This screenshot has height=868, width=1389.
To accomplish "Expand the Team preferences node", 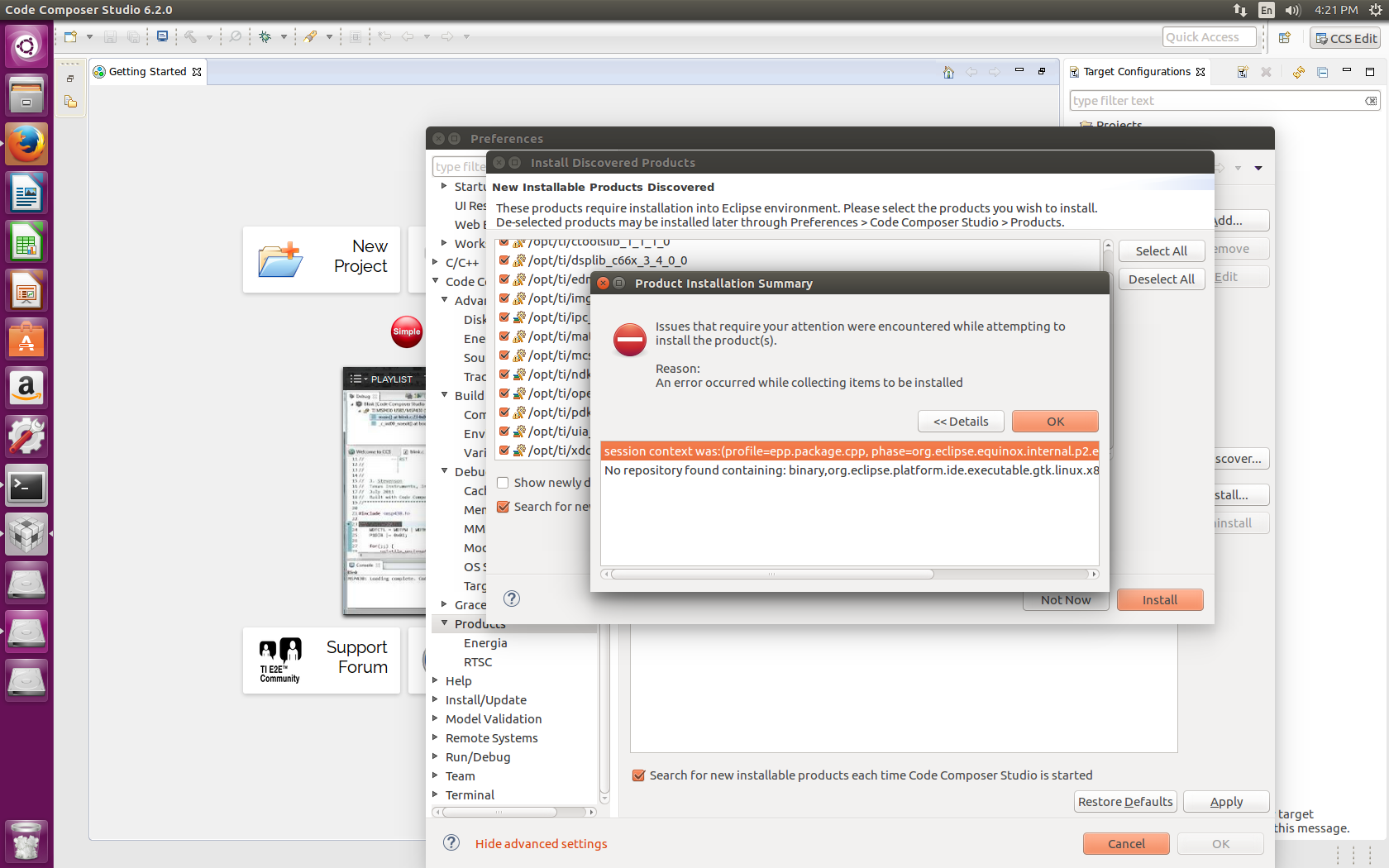I will tap(435, 775).
